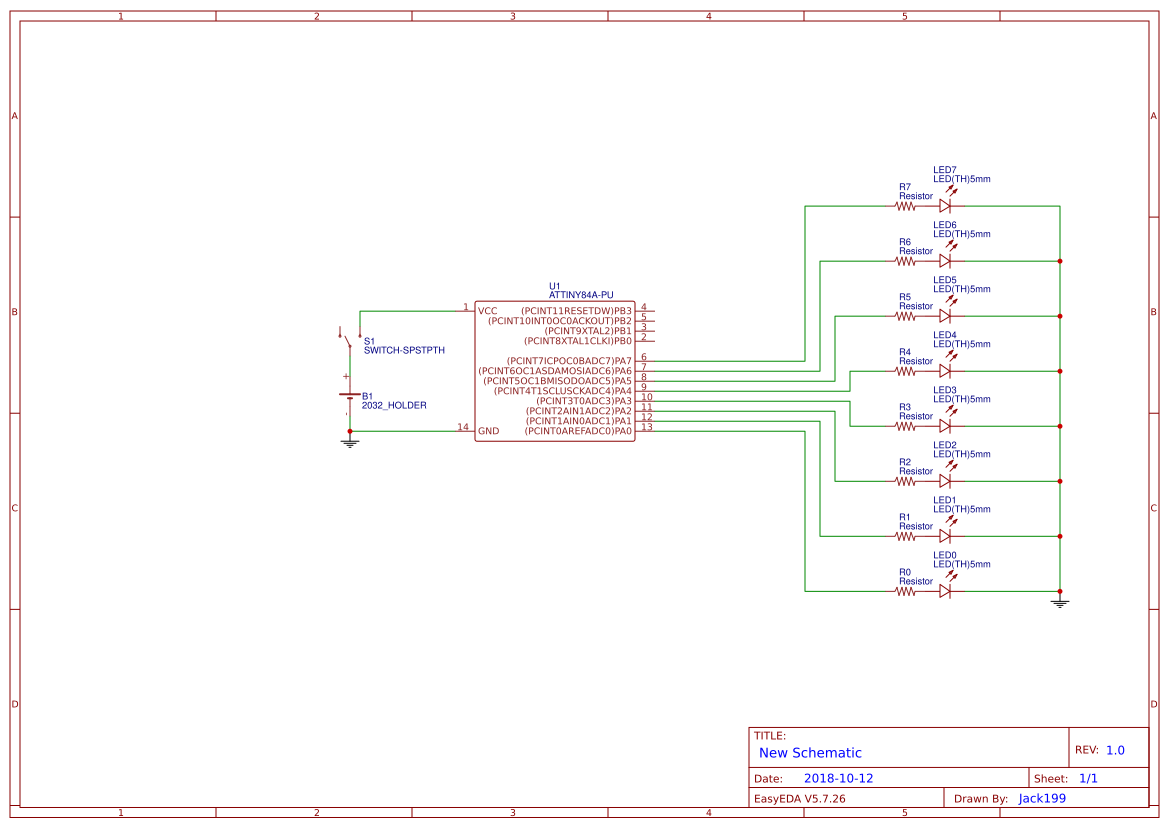Select the revision value 1.0
1169x828 pixels.
1115,750
